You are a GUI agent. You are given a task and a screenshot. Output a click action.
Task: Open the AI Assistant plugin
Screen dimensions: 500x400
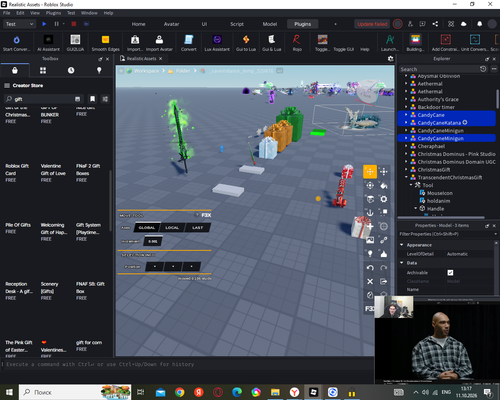pyautogui.click(x=48, y=43)
